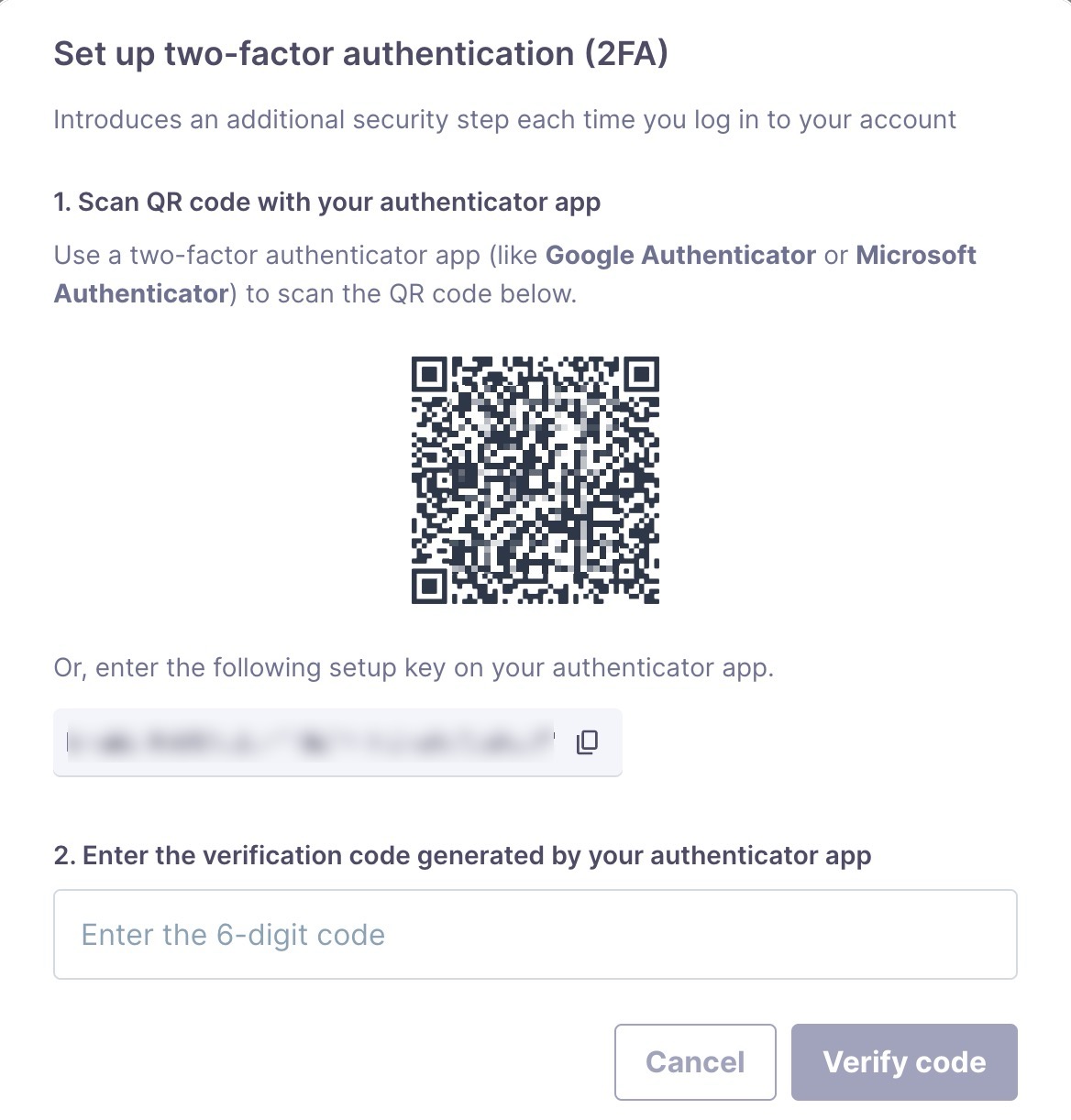The height and width of the screenshot is (1120, 1071).
Task: Click the bottom-left QR finder square
Action: [x=429, y=587]
